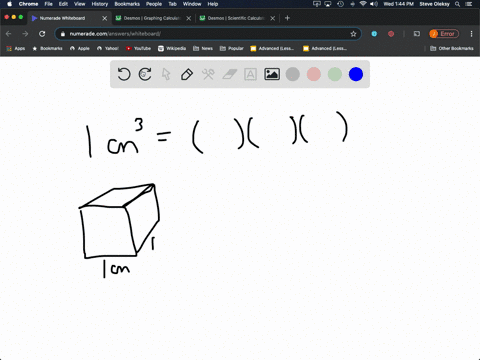
Task: Open second Advanced (Less... bookmark
Action: [325, 48]
